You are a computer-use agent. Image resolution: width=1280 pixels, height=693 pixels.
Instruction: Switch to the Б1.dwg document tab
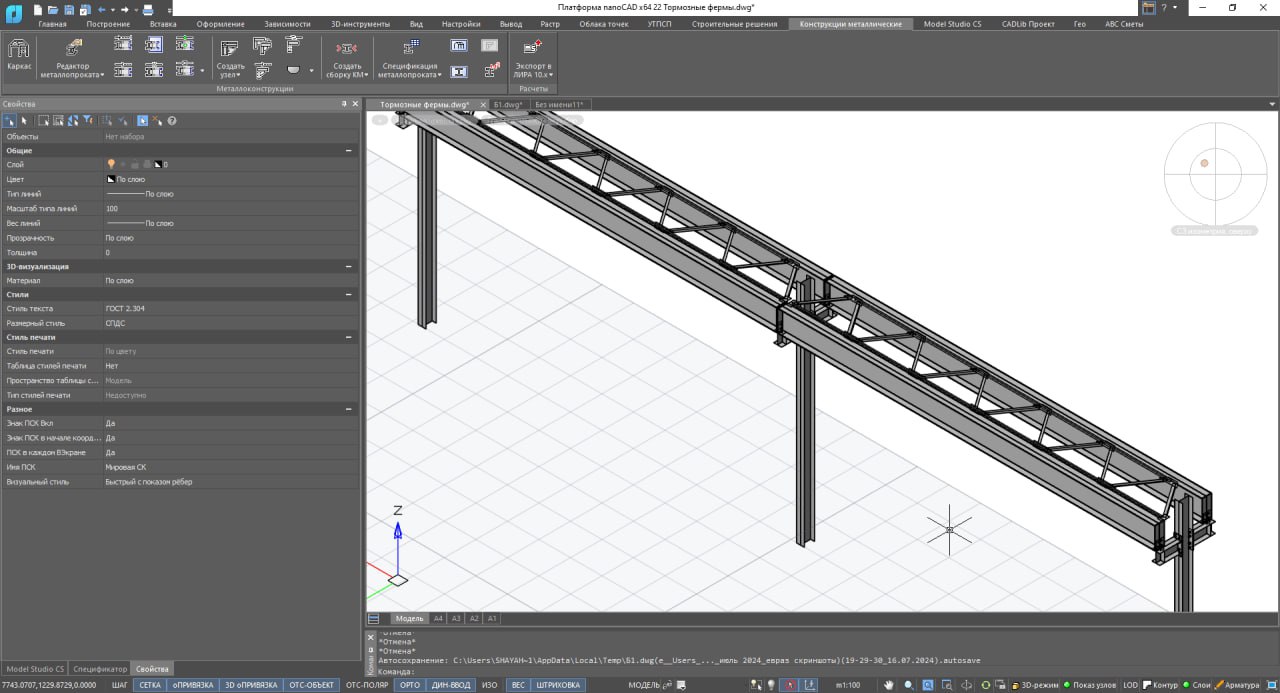click(x=508, y=104)
